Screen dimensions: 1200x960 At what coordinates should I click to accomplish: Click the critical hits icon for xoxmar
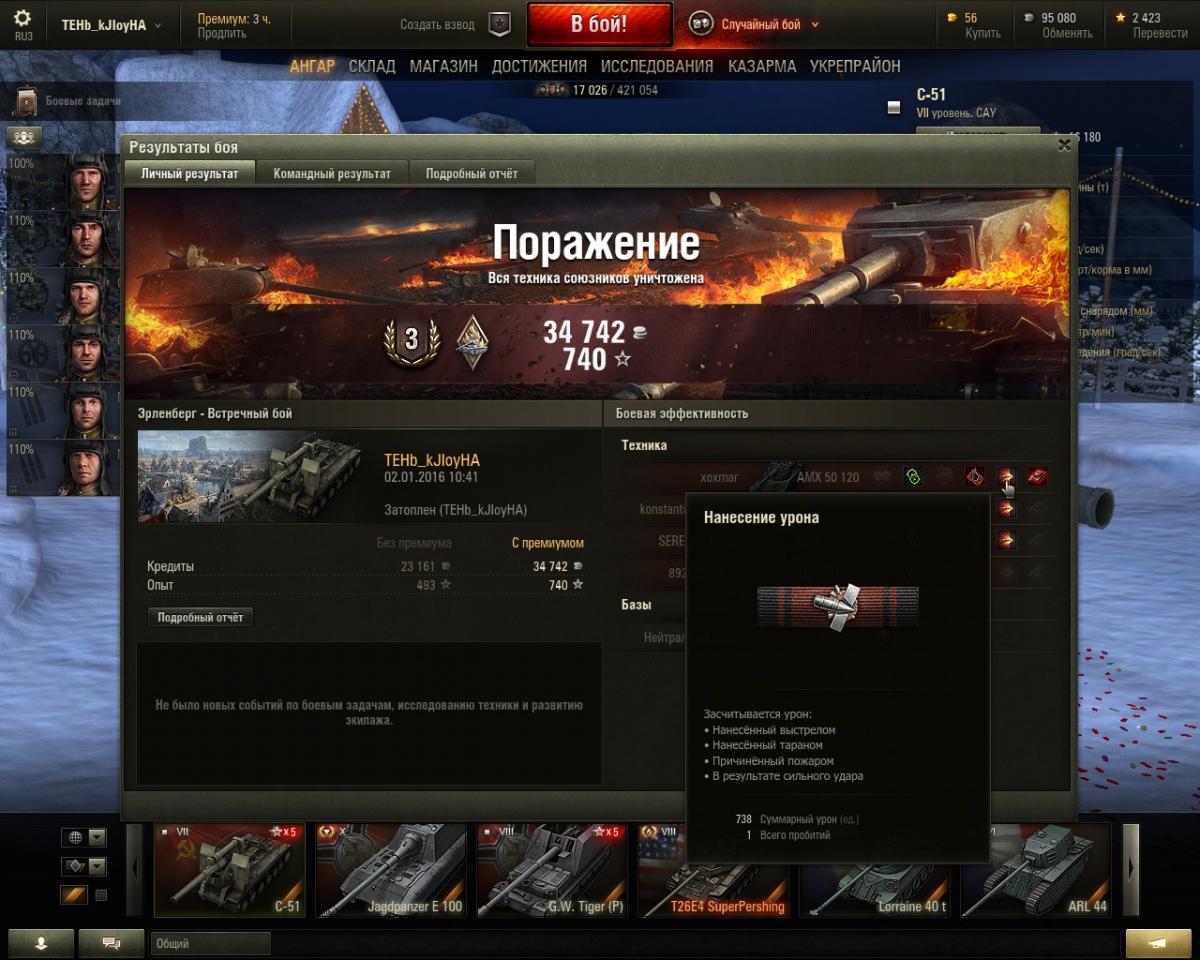tap(975, 478)
